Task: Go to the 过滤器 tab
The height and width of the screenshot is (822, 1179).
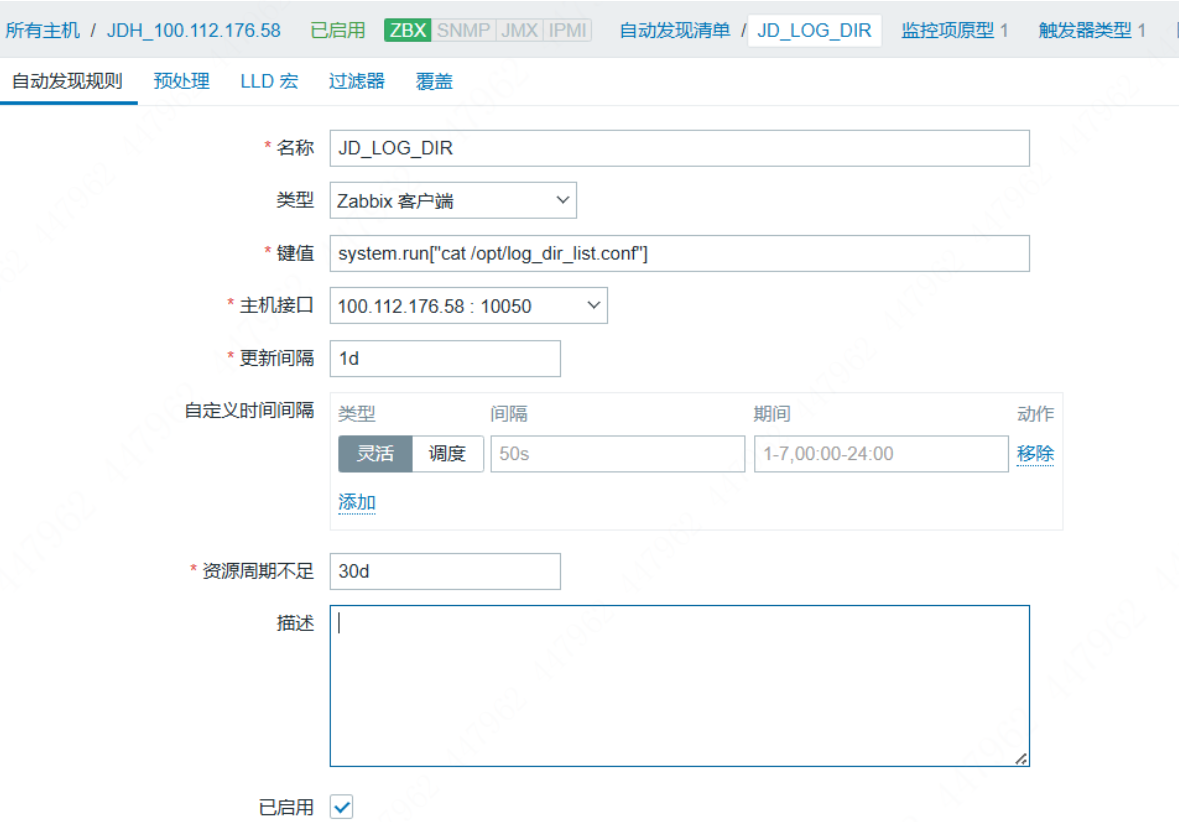Action: click(356, 81)
